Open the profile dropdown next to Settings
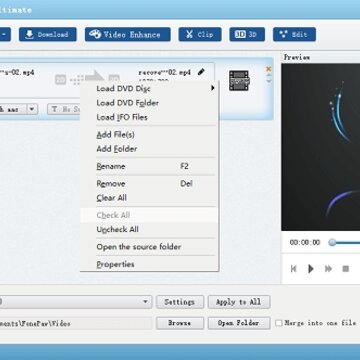 (145, 302)
